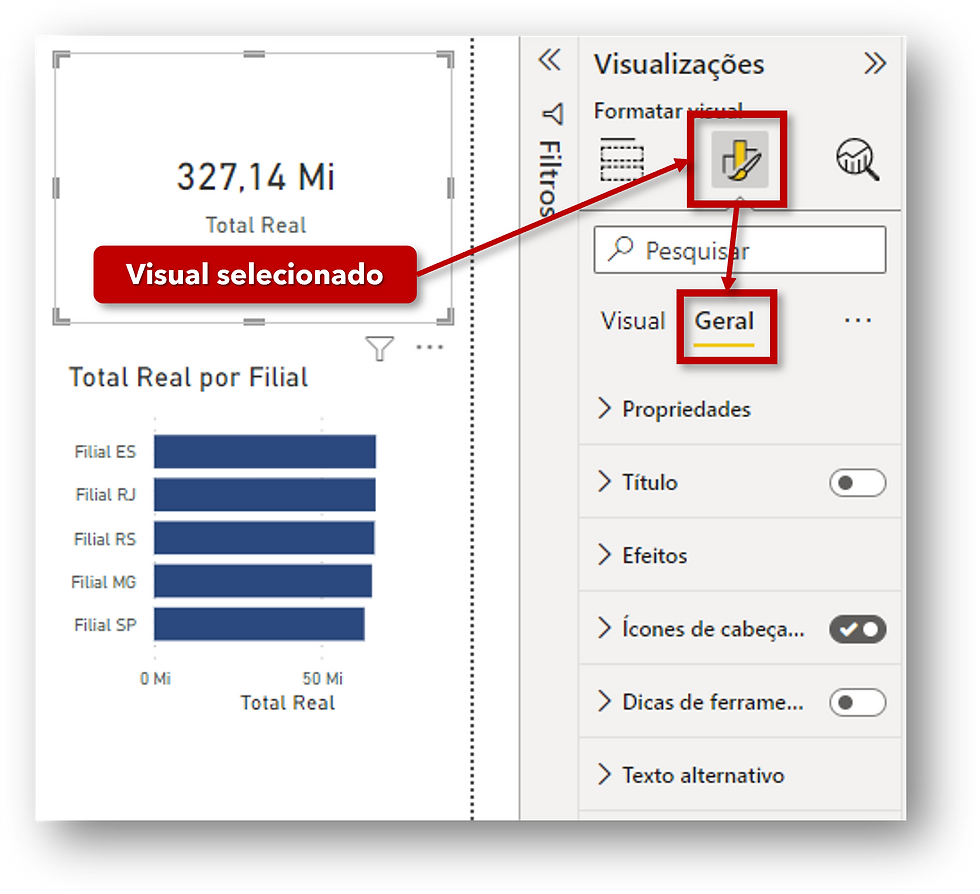Turn off the Ícones de cabeçalho switch
The image size is (980, 894).
point(858,629)
